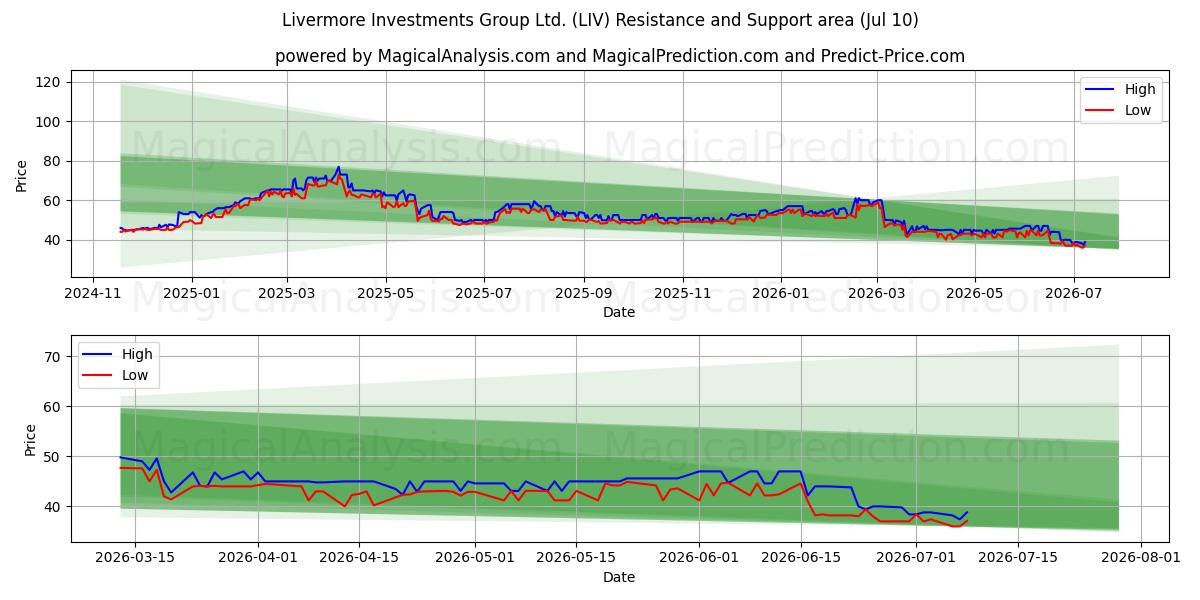Click the 2026-01 date tick label
The height and width of the screenshot is (600, 1200).
tap(781, 293)
